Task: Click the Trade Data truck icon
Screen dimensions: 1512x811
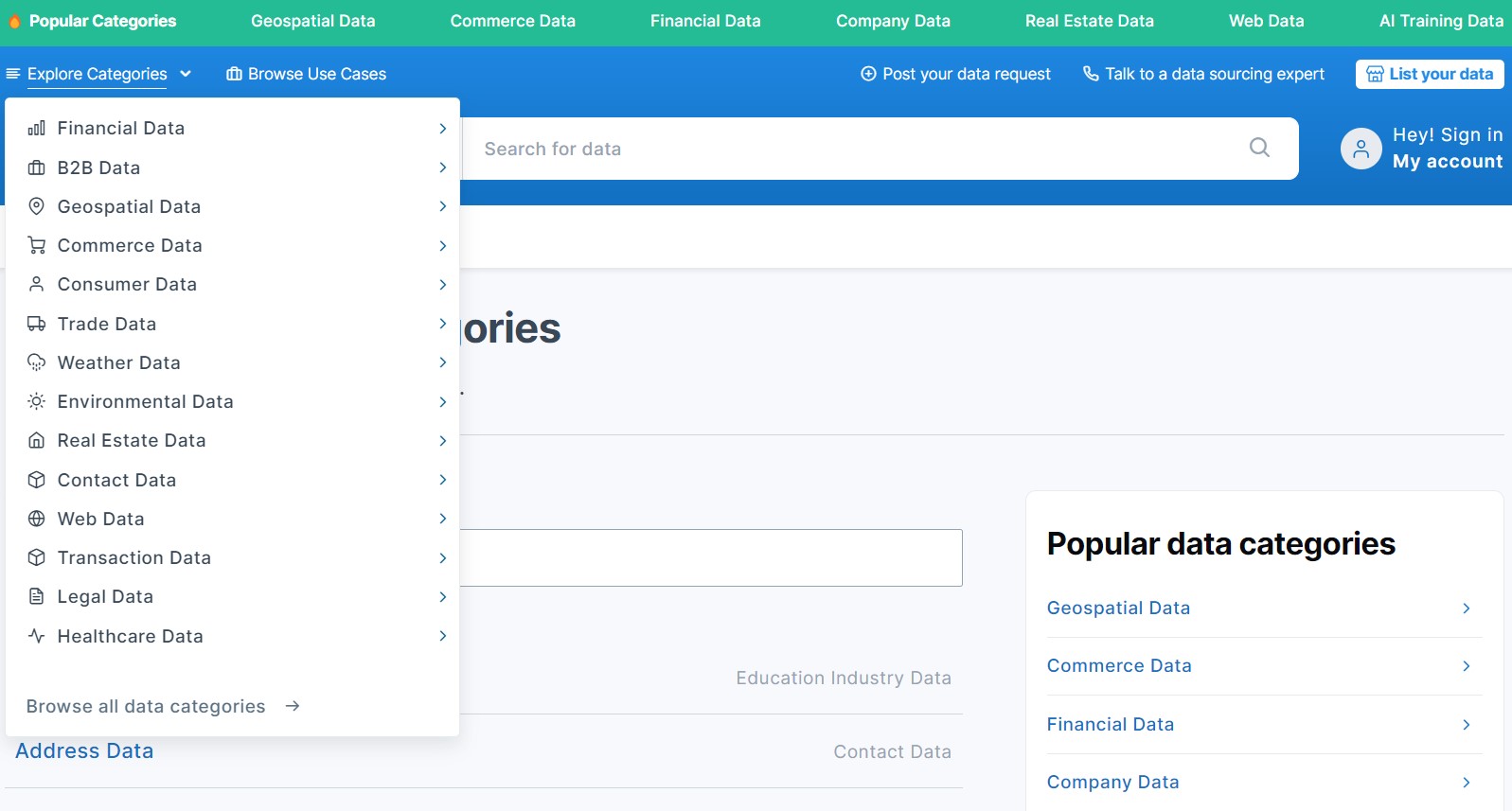Action: [37, 324]
